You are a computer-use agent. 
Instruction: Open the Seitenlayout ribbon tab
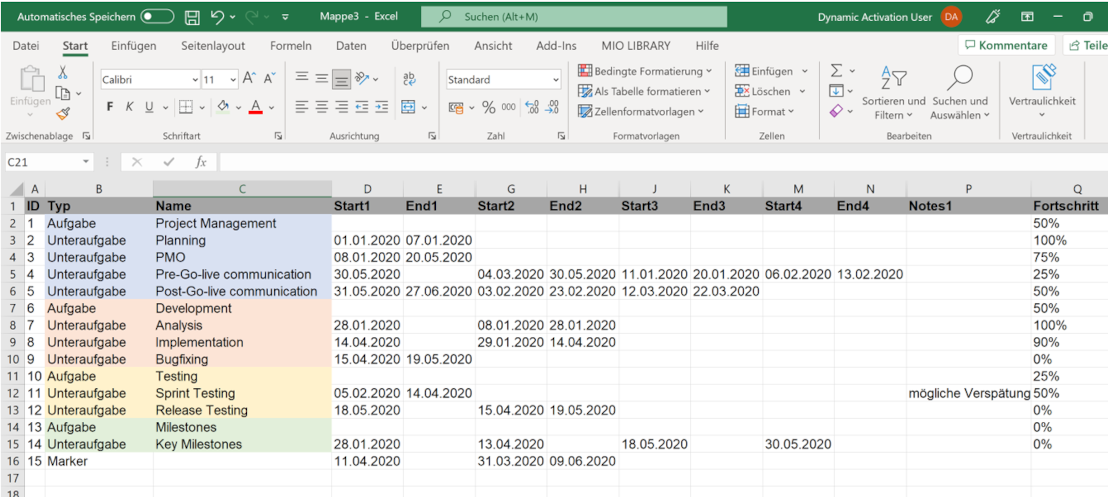pyautogui.click(x=213, y=46)
